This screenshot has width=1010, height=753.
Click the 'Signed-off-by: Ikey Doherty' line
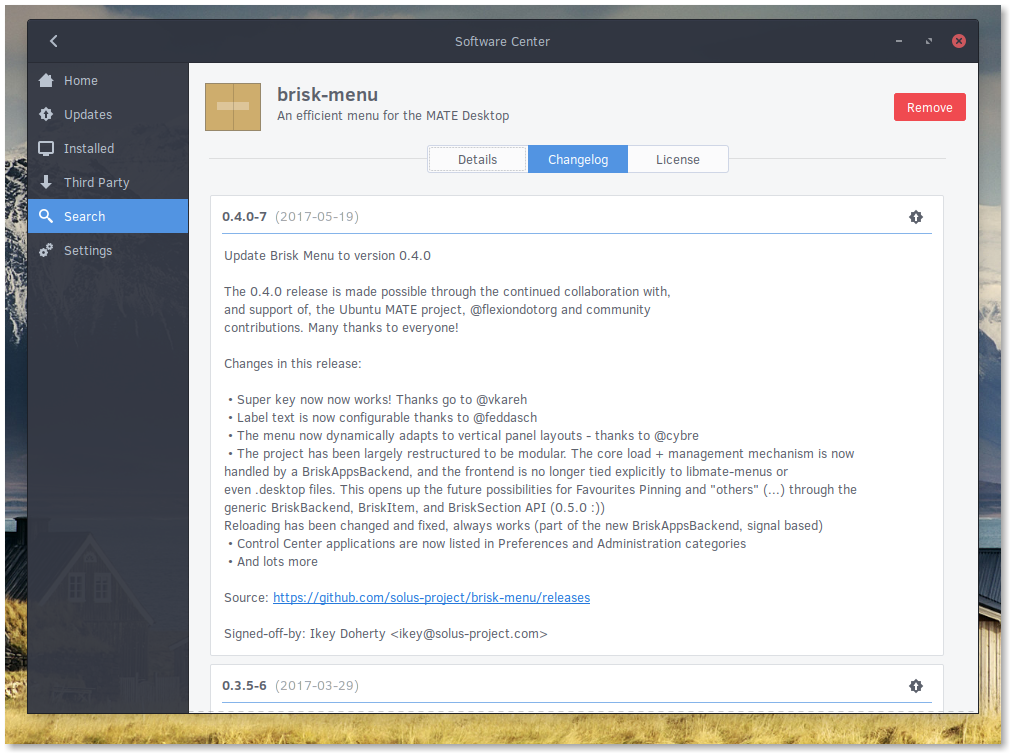point(386,634)
